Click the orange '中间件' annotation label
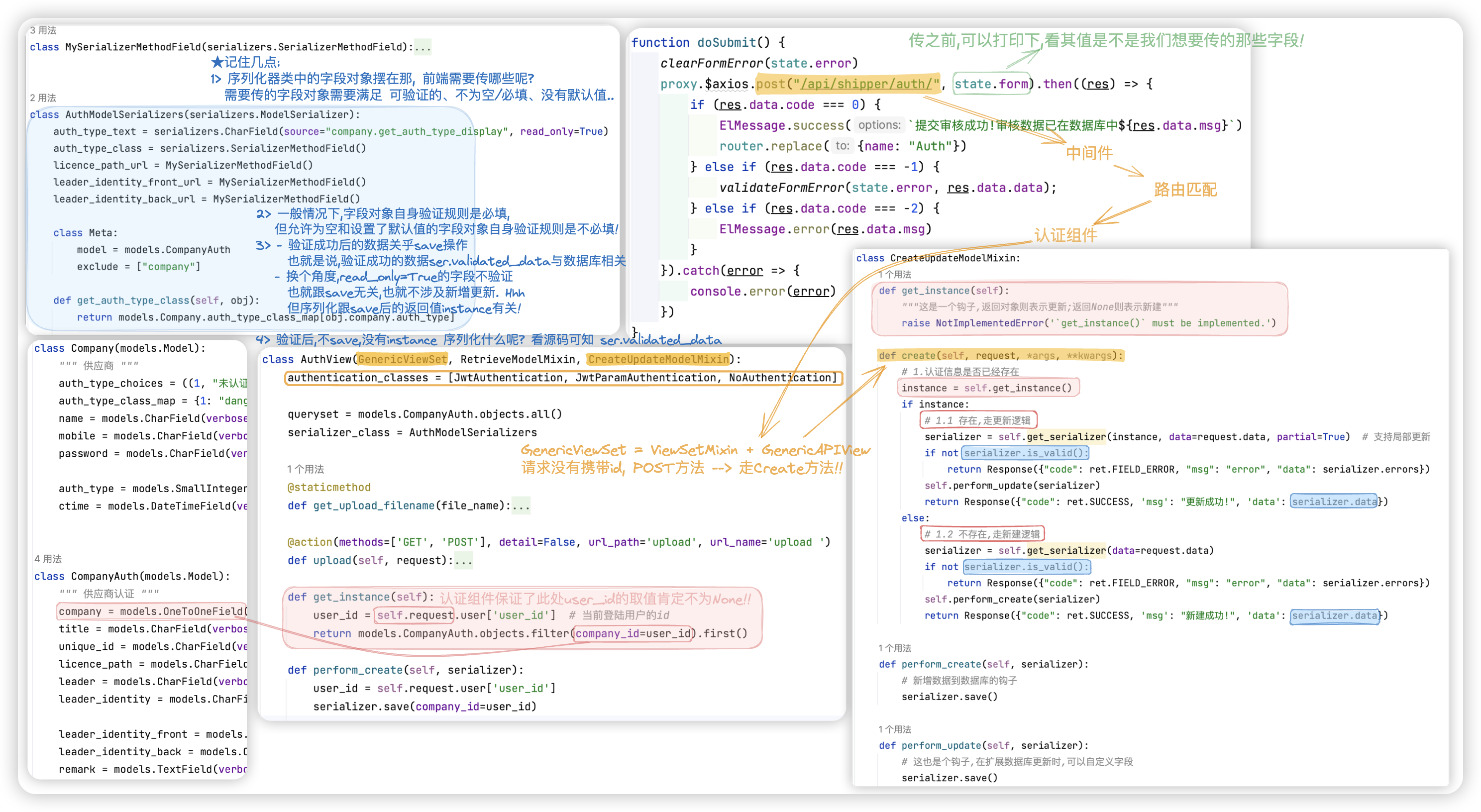 (x=1089, y=153)
